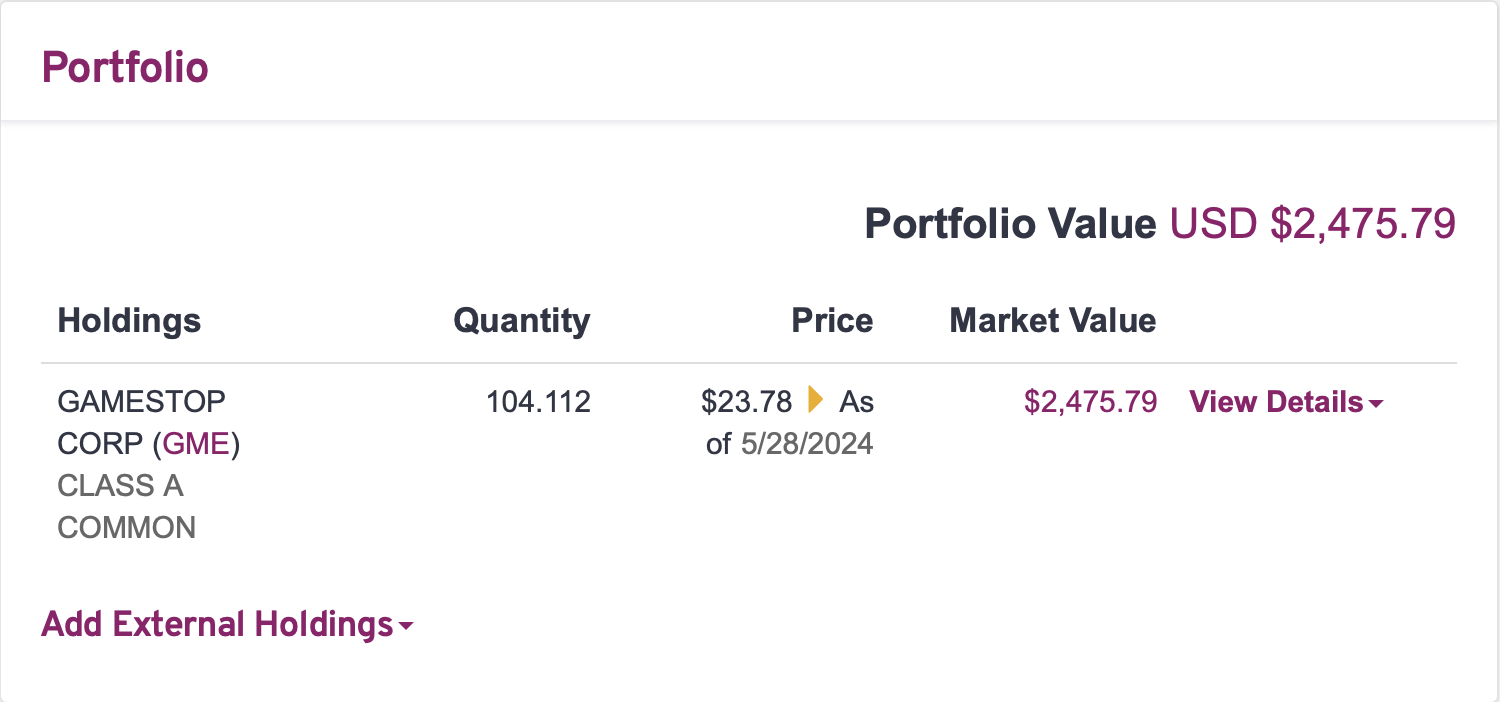This screenshot has width=1500, height=702.
Task: Open the View Details chevron icon
Action: pyautogui.click(x=1376, y=403)
